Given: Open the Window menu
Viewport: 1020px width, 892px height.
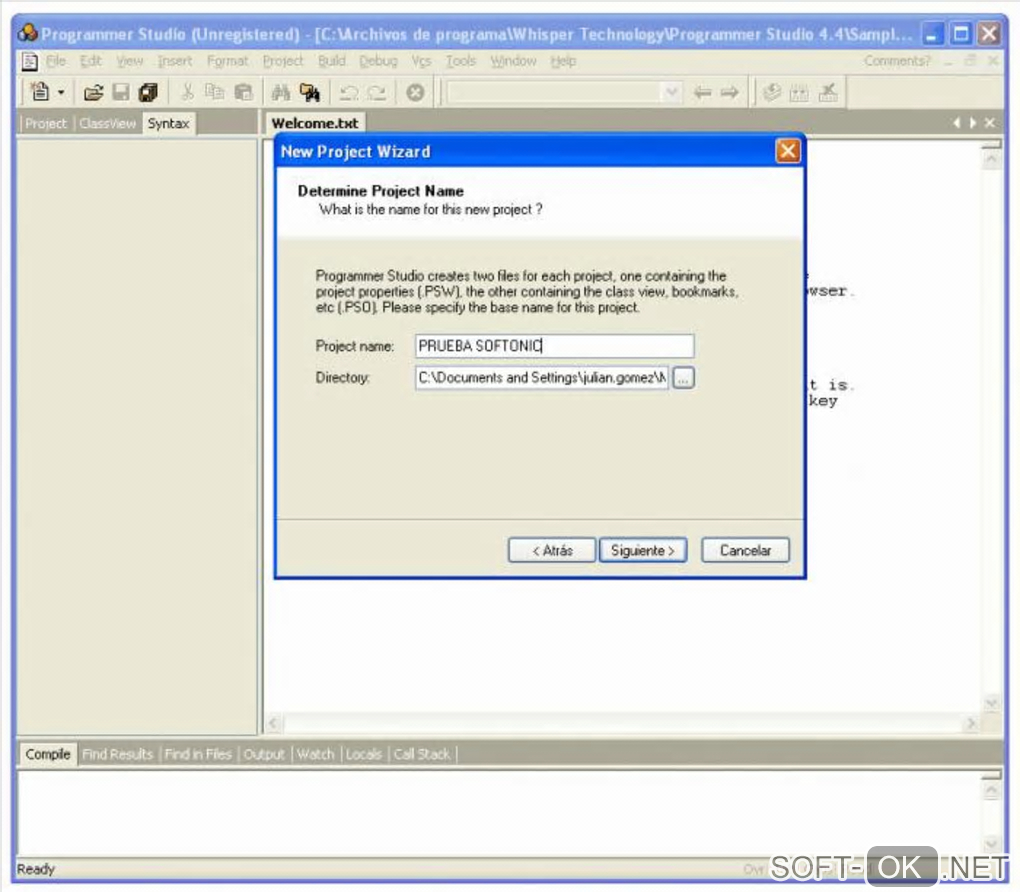Looking at the screenshot, I should (513, 61).
